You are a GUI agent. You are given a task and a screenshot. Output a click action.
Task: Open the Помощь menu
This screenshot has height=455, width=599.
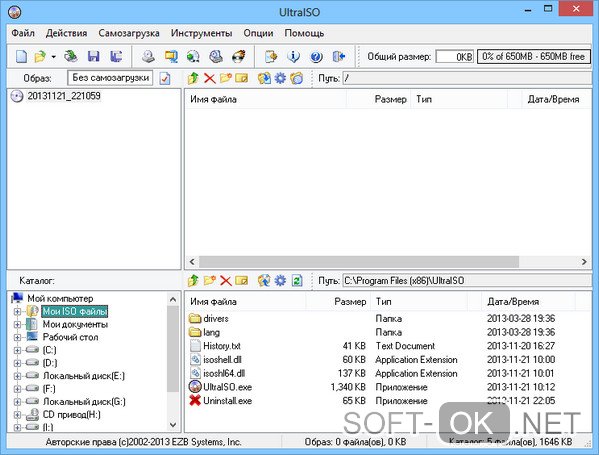click(x=304, y=33)
